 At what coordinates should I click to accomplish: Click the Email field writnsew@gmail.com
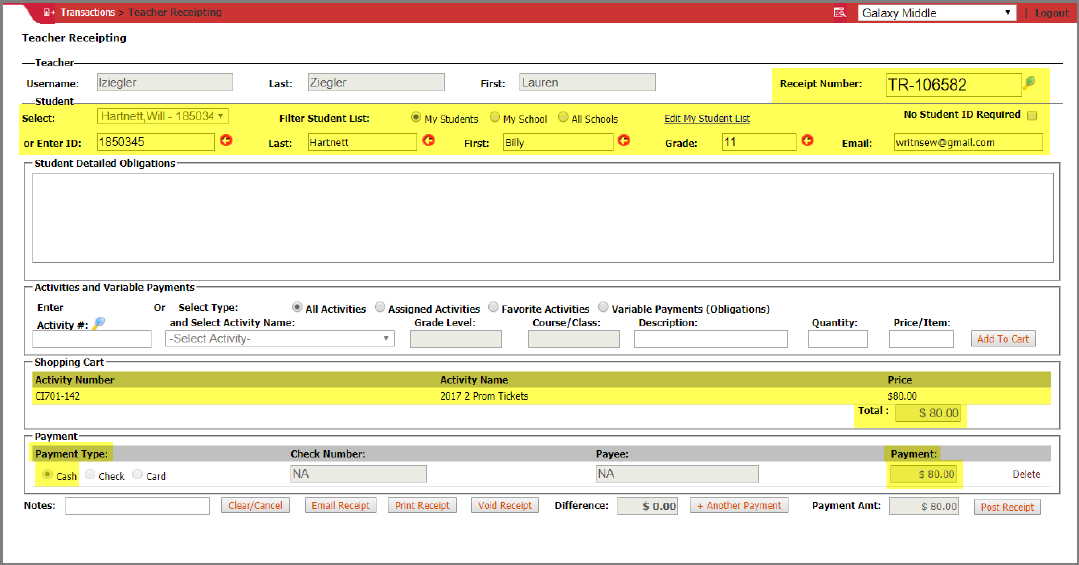tap(968, 142)
